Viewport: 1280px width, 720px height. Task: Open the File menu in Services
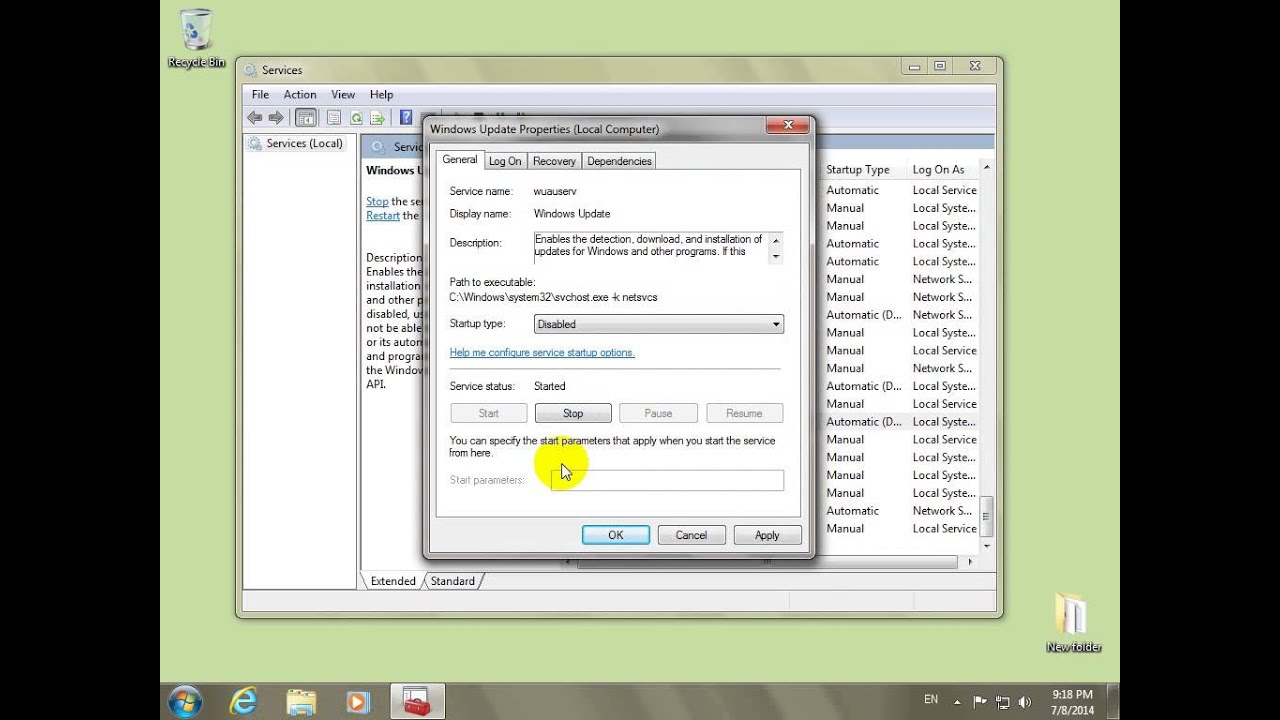(260, 95)
